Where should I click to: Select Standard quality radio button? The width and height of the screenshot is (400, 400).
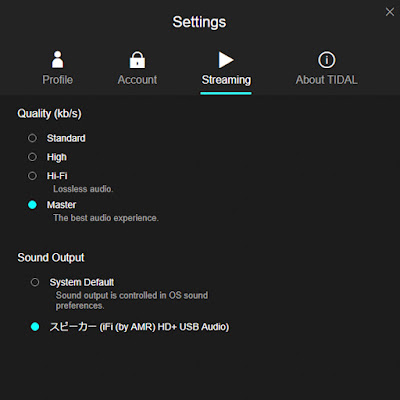[32, 138]
